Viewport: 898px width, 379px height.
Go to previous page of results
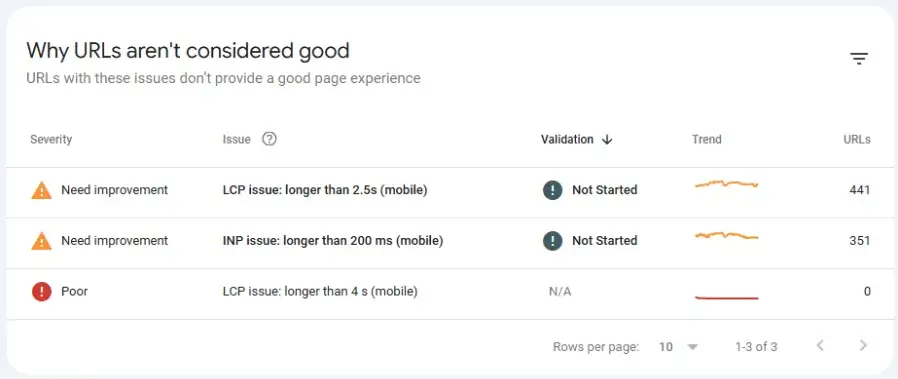point(820,346)
